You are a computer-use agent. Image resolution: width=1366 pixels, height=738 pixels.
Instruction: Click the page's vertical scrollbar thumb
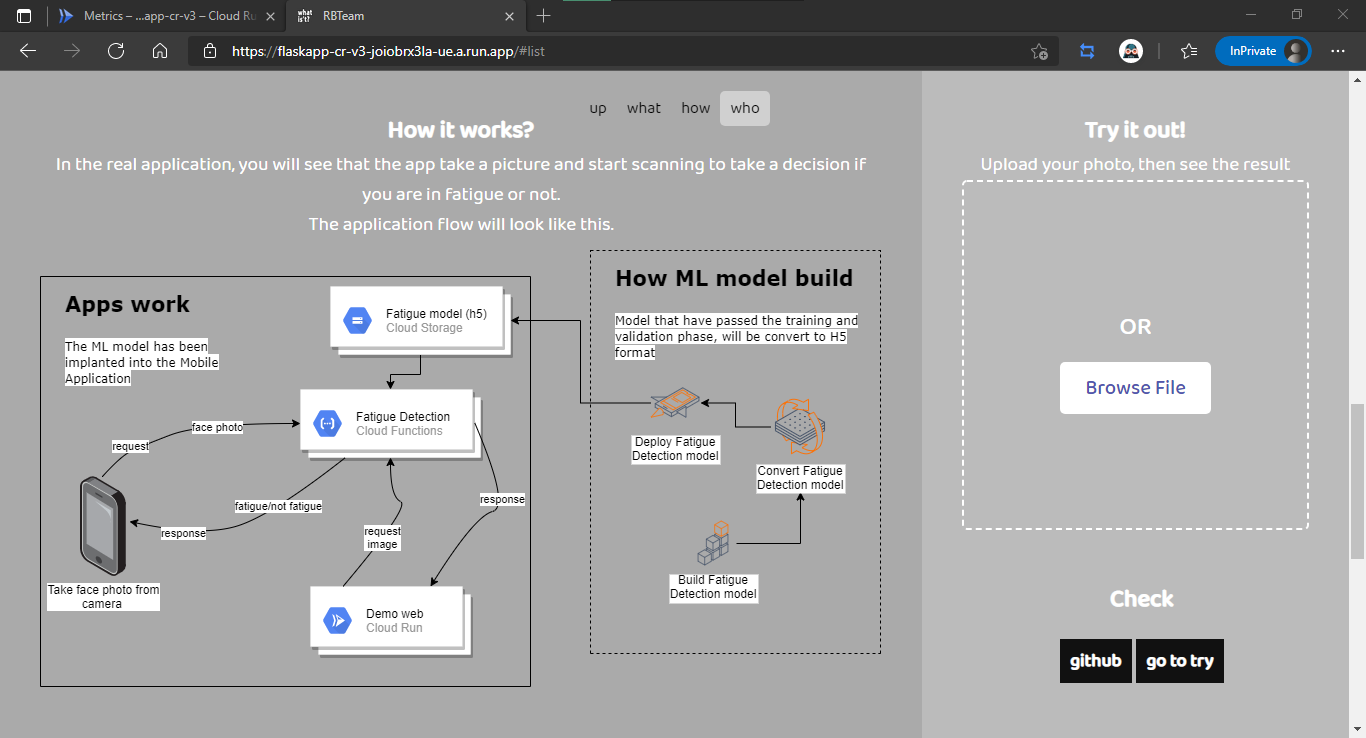1357,480
